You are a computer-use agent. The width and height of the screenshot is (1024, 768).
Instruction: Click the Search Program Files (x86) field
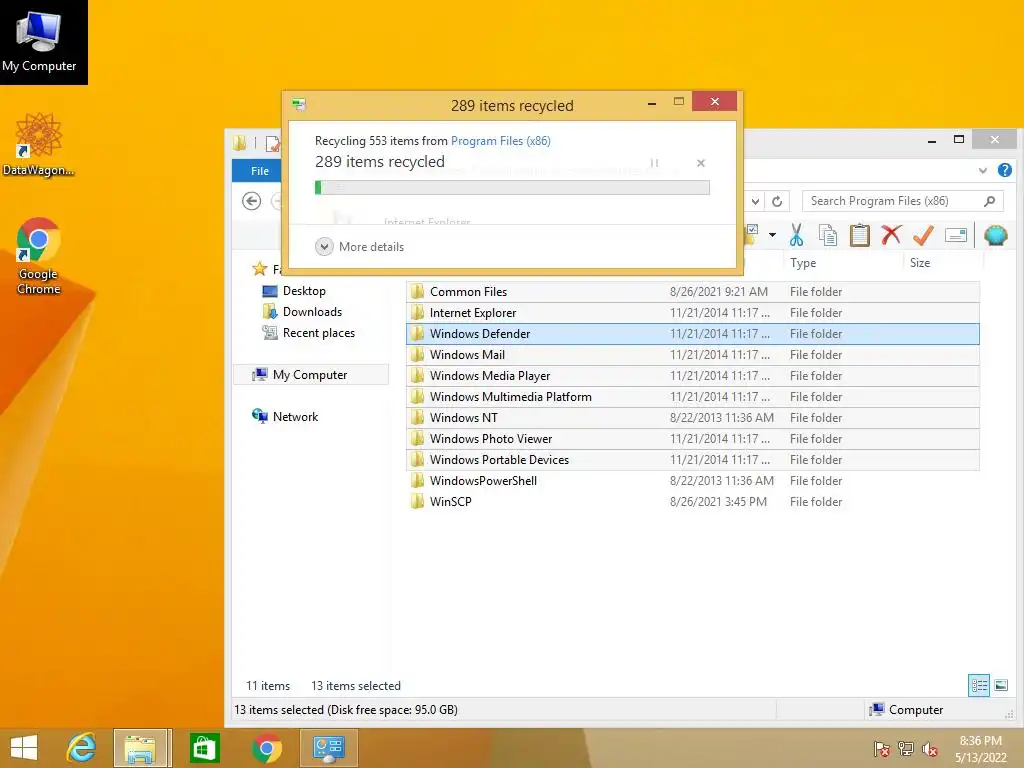click(x=903, y=201)
